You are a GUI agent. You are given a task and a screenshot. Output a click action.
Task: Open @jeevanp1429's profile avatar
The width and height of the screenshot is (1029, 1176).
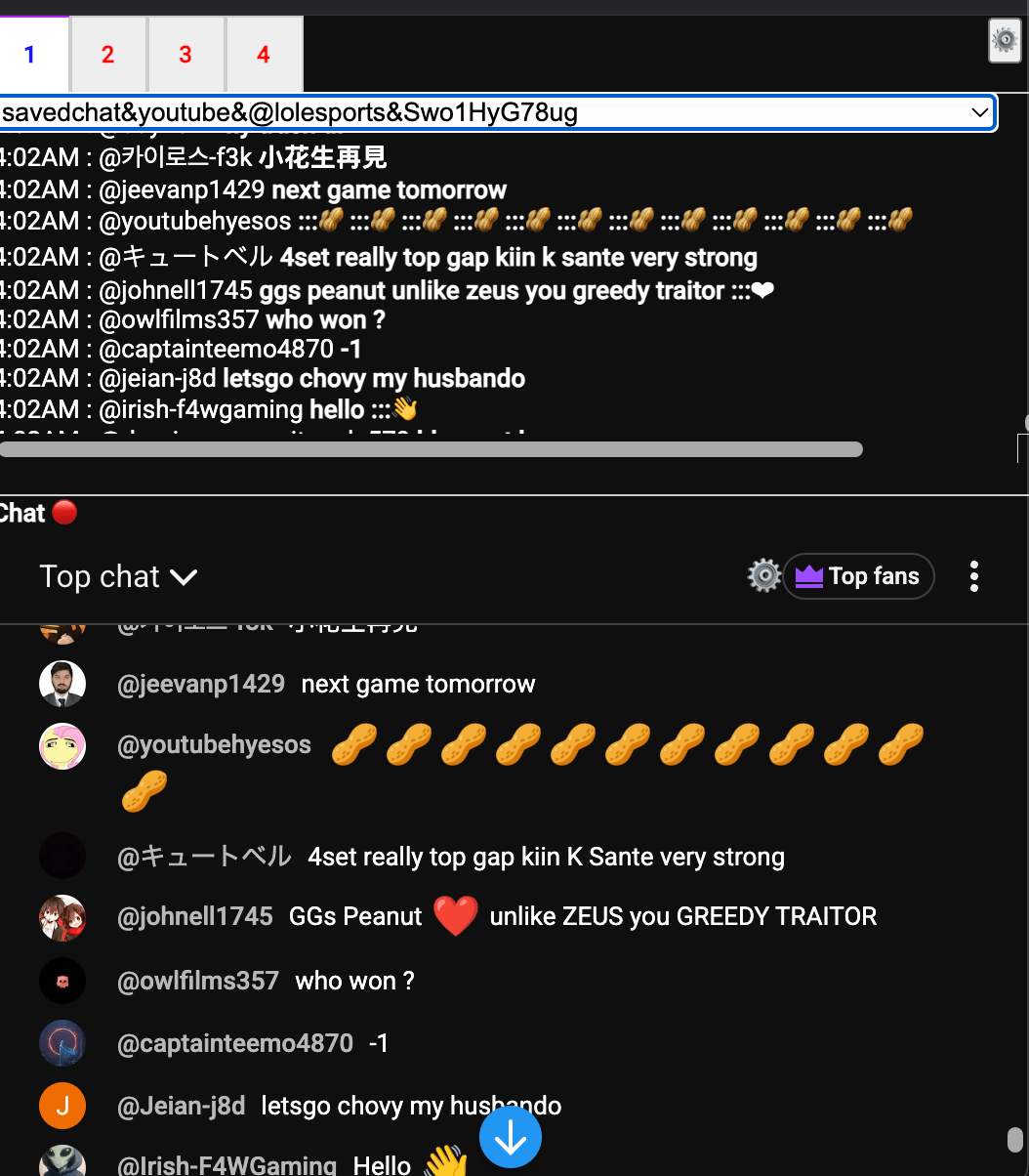click(x=62, y=684)
